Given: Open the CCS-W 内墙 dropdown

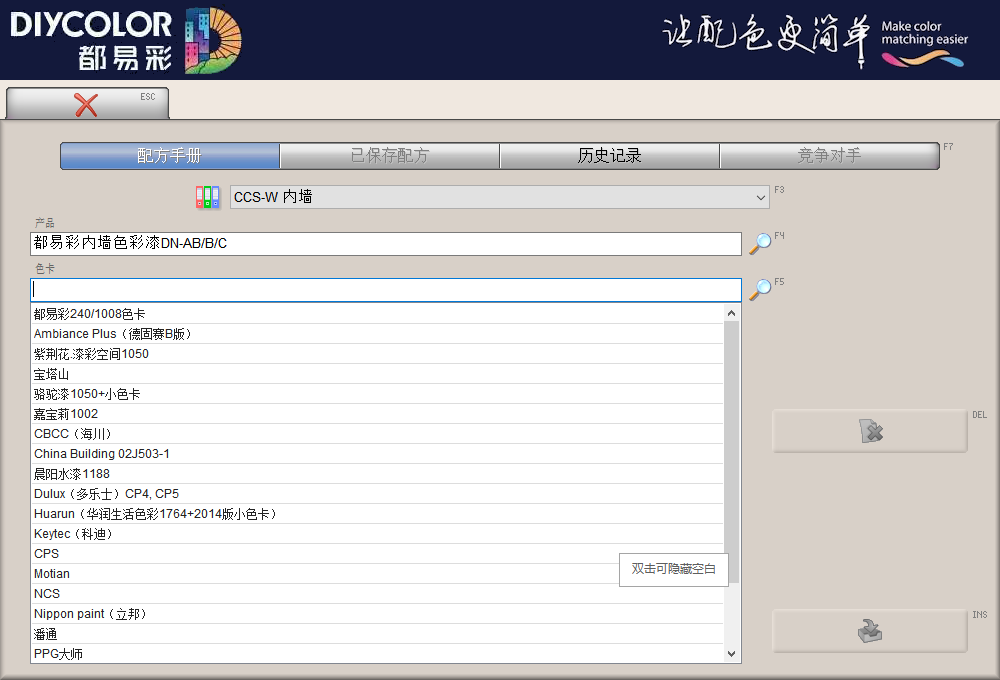Looking at the screenshot, I should point(500,197).
